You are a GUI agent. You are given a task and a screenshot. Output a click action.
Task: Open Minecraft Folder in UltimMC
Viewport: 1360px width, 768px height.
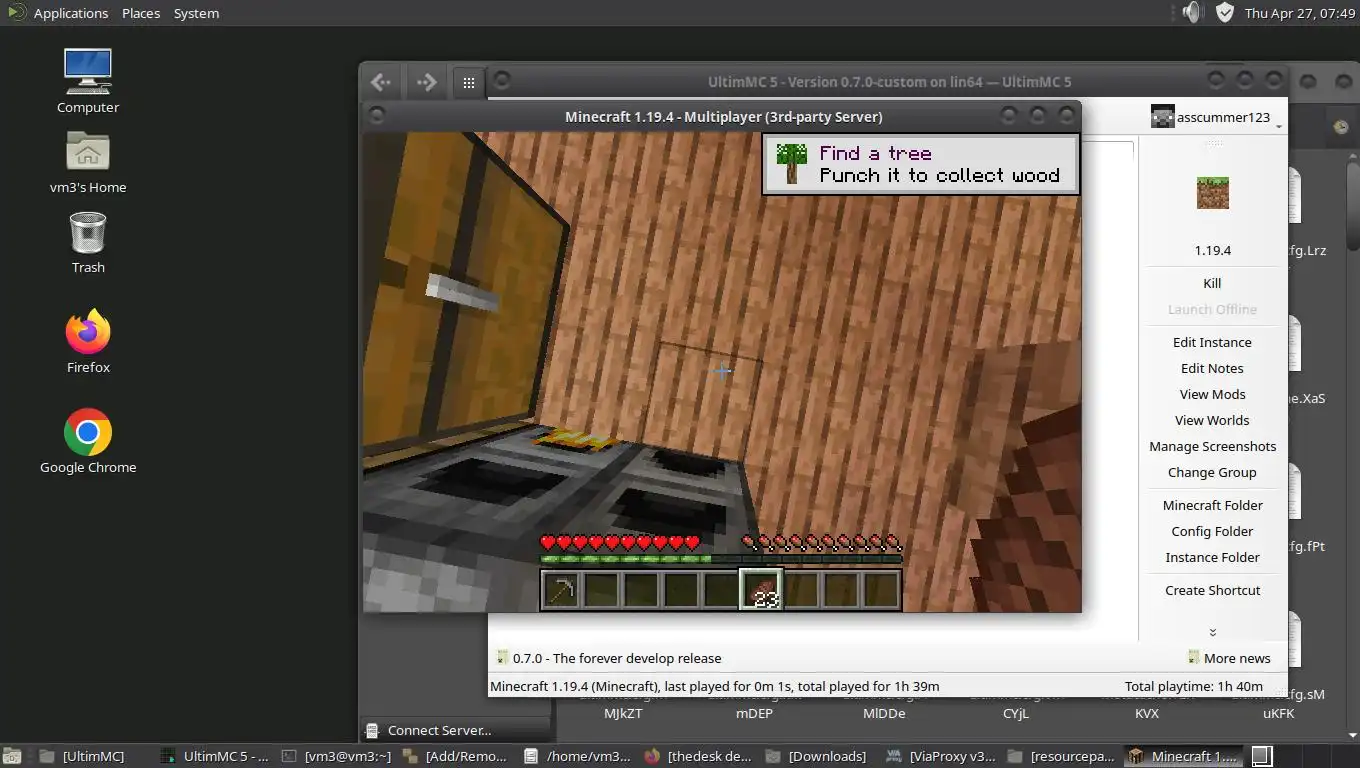tap(1212, 505)
